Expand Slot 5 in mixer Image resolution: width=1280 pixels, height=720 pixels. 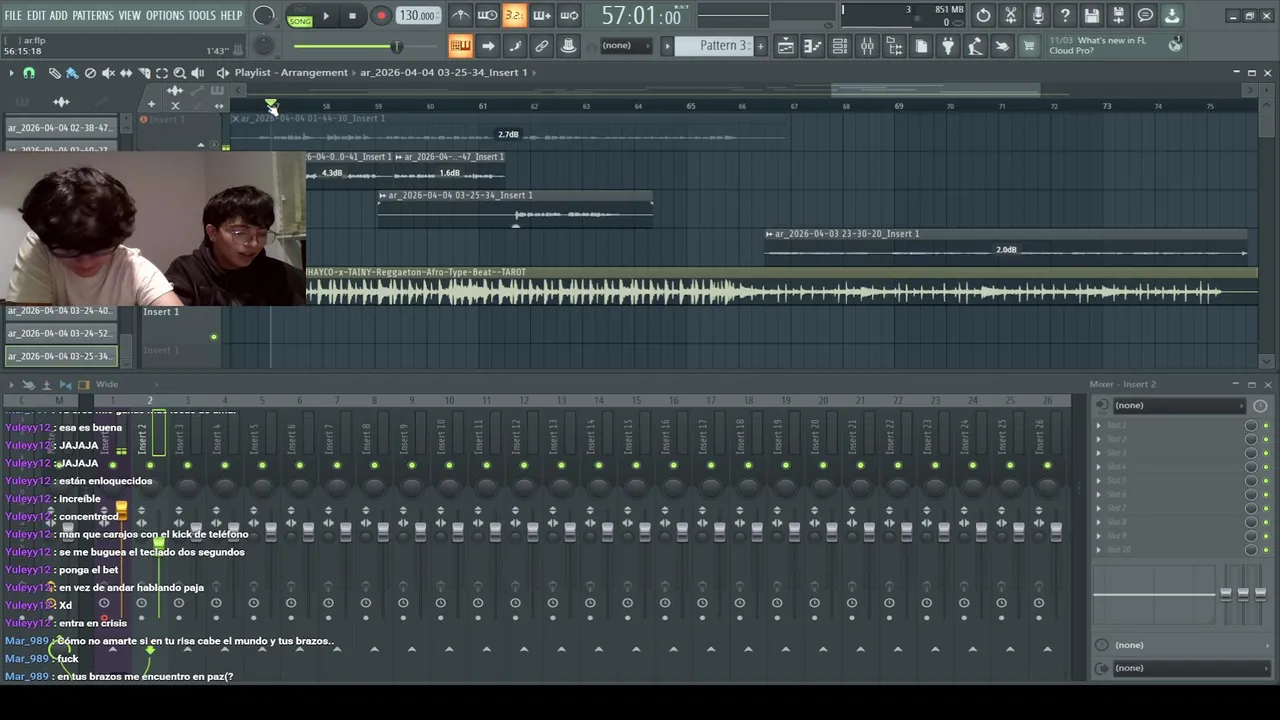(x=1099, y=481)
